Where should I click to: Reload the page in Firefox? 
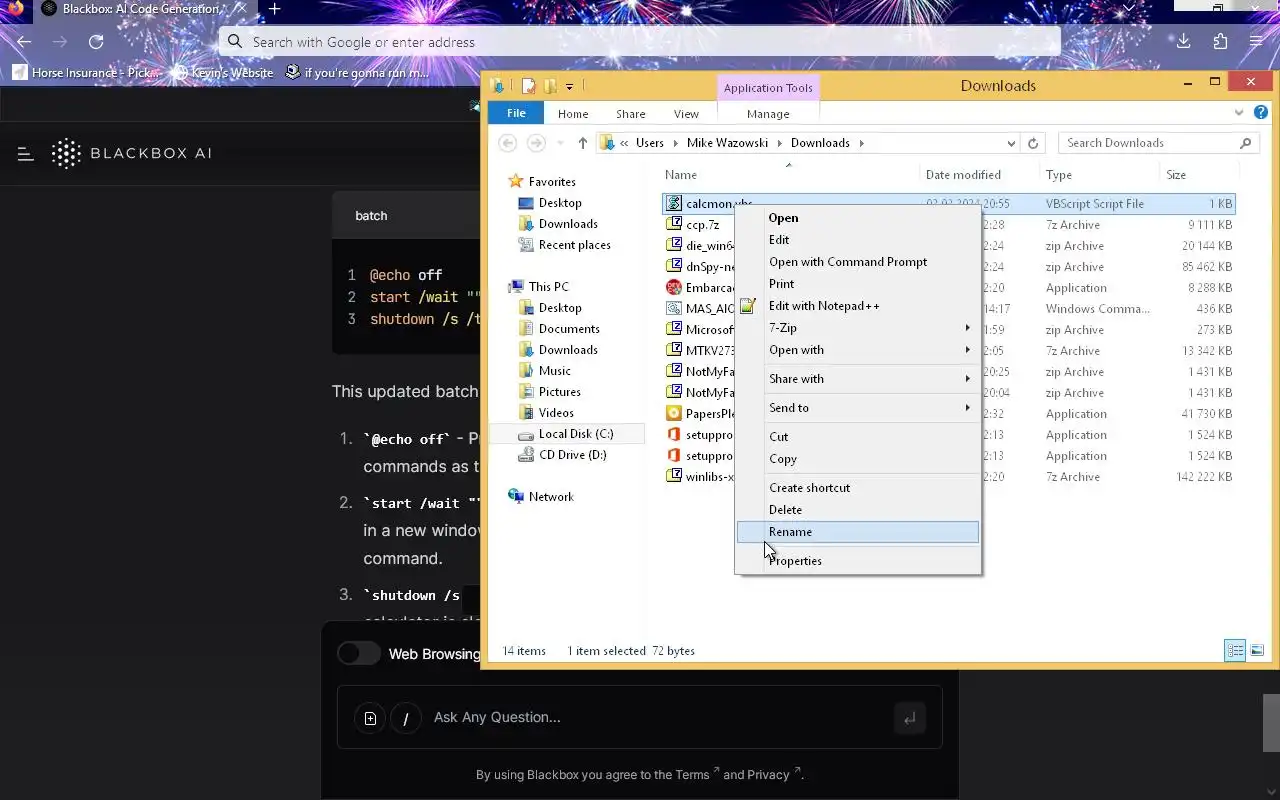[x=96, y=42]
